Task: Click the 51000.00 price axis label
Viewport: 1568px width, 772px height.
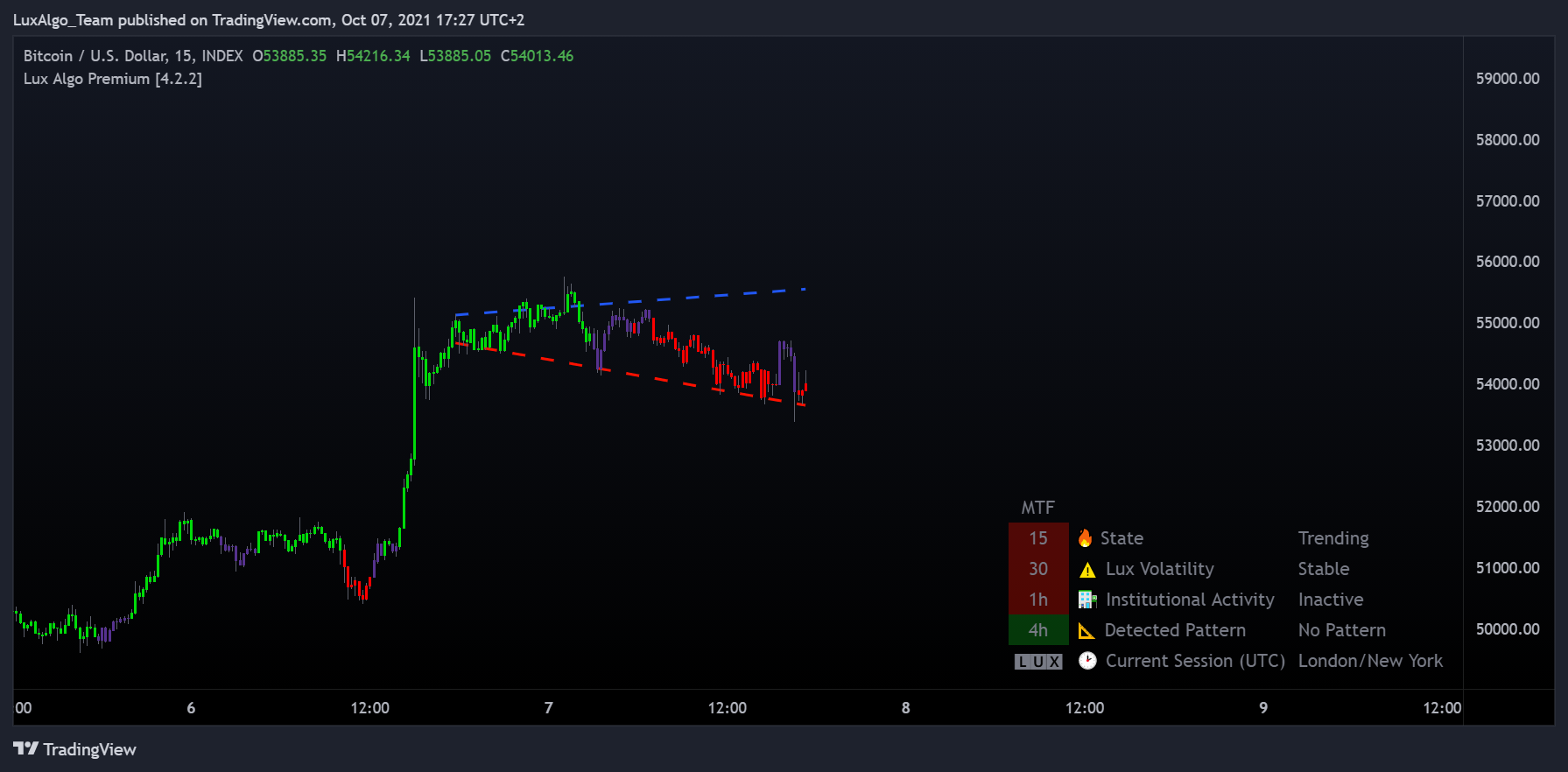Action: coord(1508,568)
